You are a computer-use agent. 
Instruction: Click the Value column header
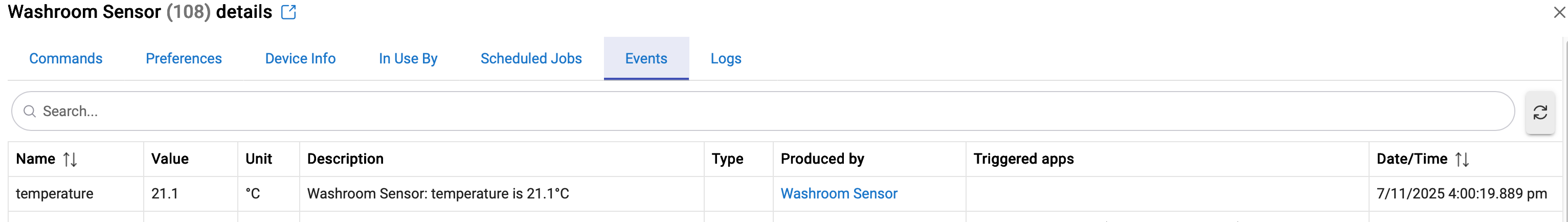click(x=170, y=159)
